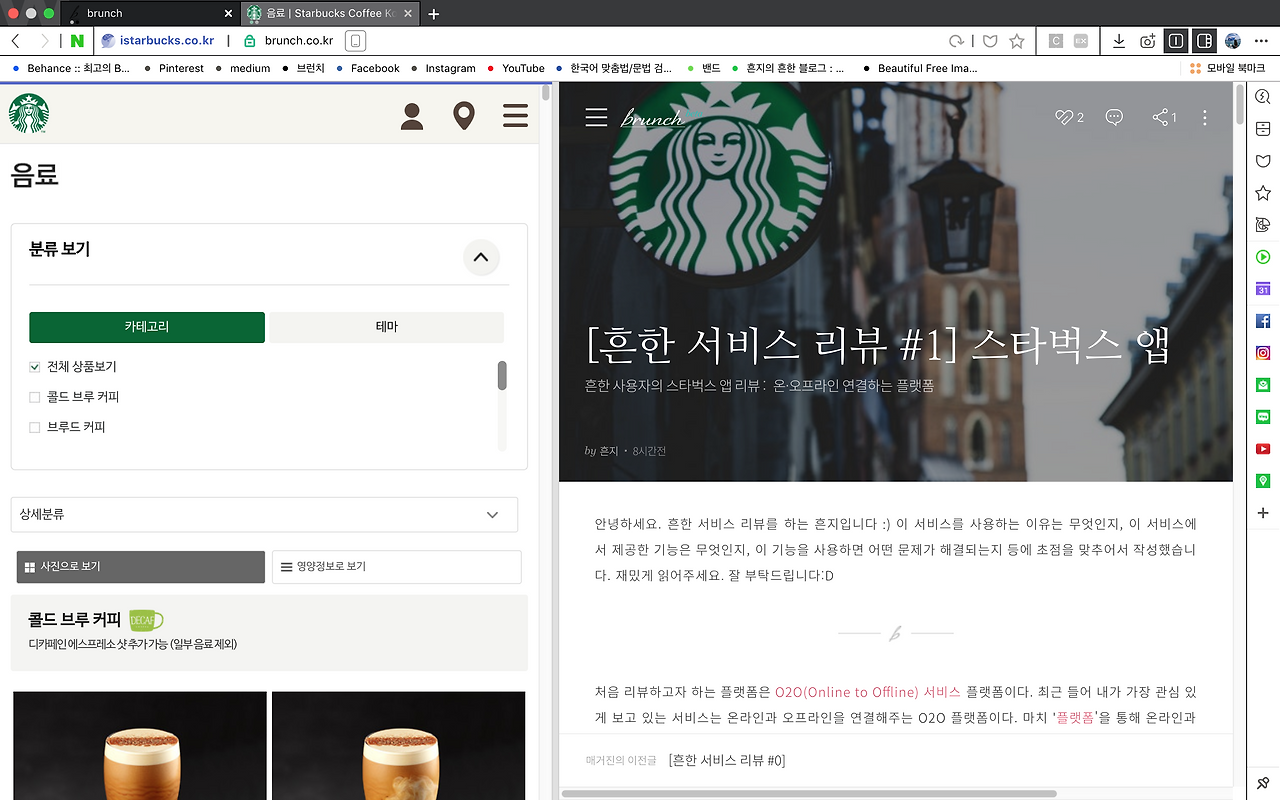Open the brunch hamburger menu
This screenshot has width=1280, height=800.
596,117
